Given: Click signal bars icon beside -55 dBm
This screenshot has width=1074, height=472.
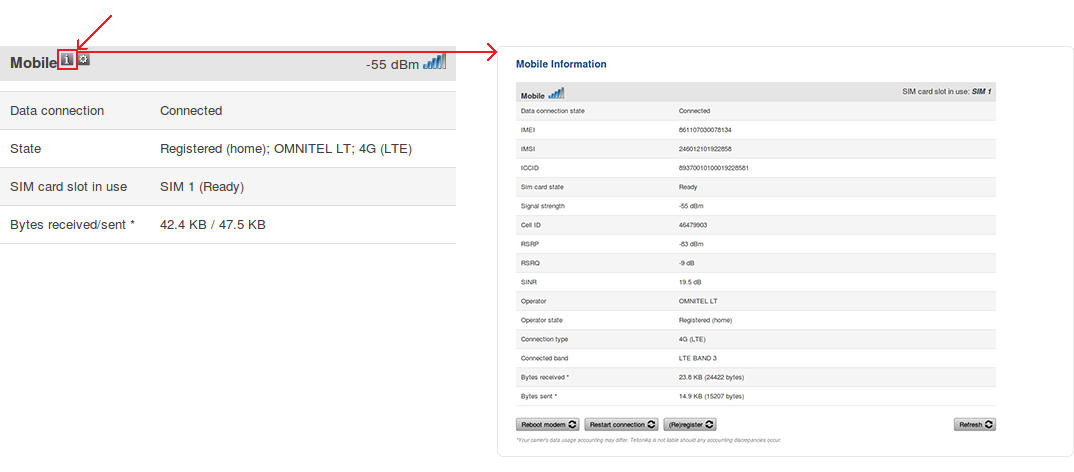Looking at the screenshot, I should click(x=434, y=62).
